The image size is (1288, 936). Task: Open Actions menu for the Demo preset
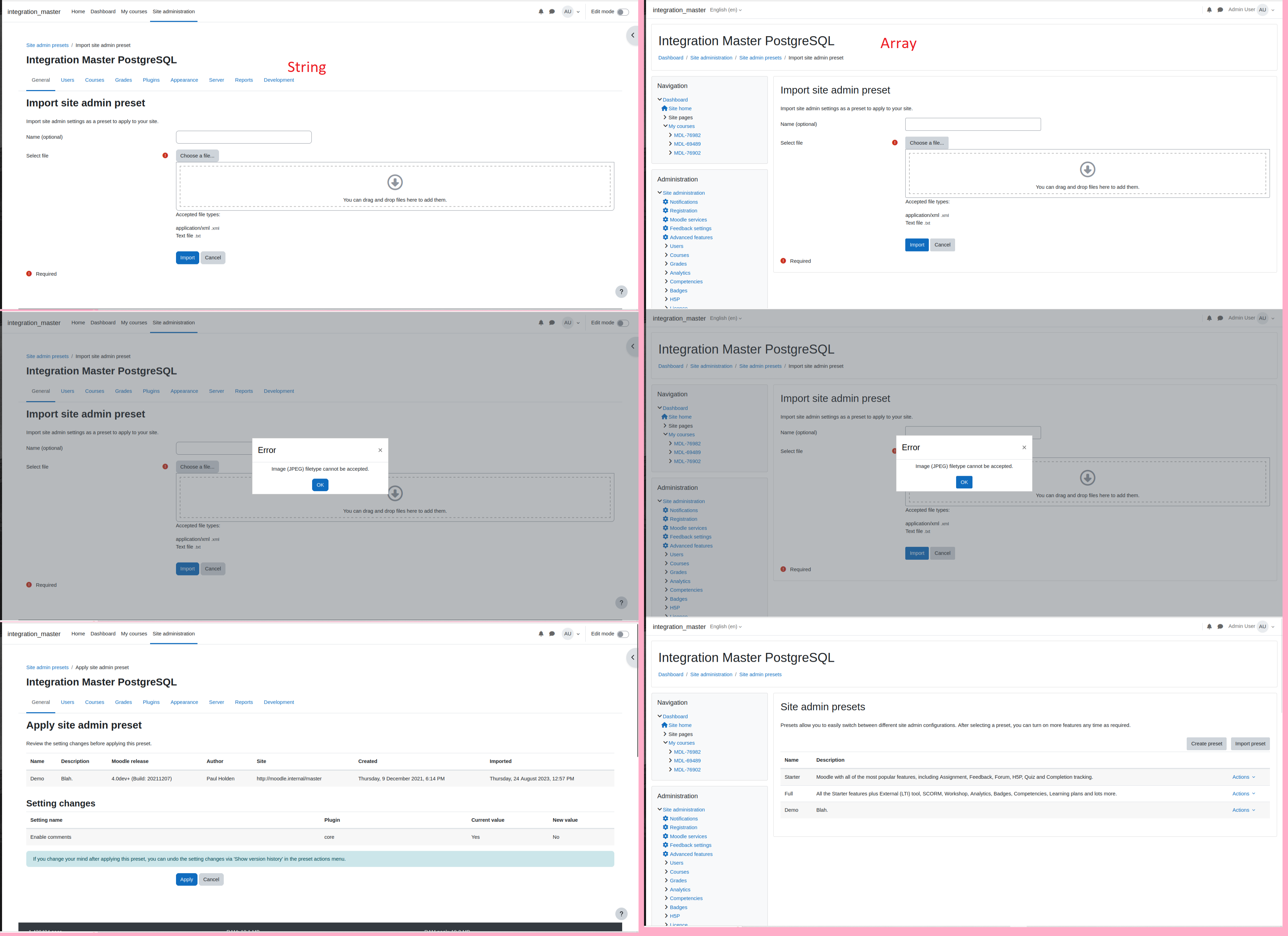tap(1244, 810)
